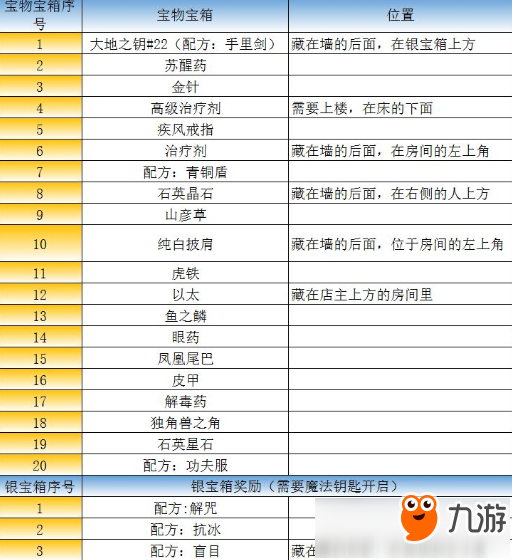This screenshot has height=560, width=512.
Task: Select the '治疗剂' cell in row 6
Action: (x=185, y=151)
